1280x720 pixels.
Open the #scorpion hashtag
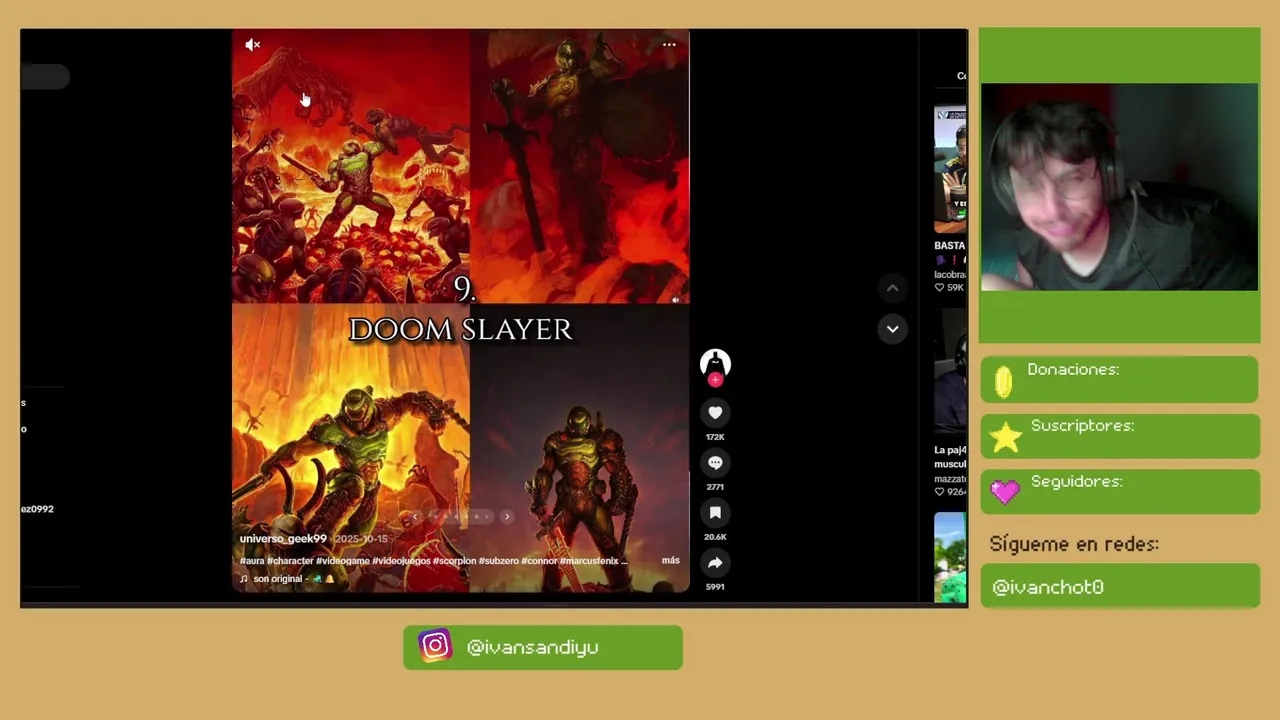454,561
